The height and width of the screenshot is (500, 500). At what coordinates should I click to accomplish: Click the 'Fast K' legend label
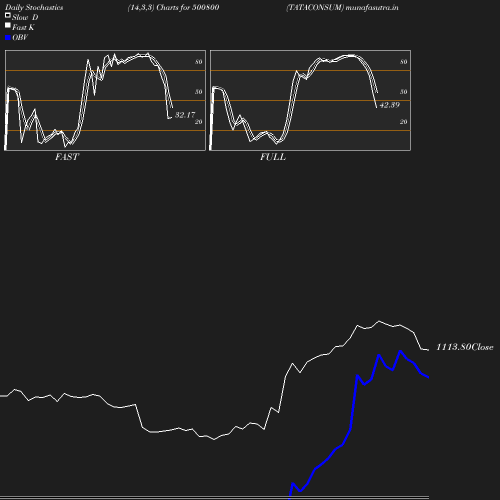[x=23, y=27]
